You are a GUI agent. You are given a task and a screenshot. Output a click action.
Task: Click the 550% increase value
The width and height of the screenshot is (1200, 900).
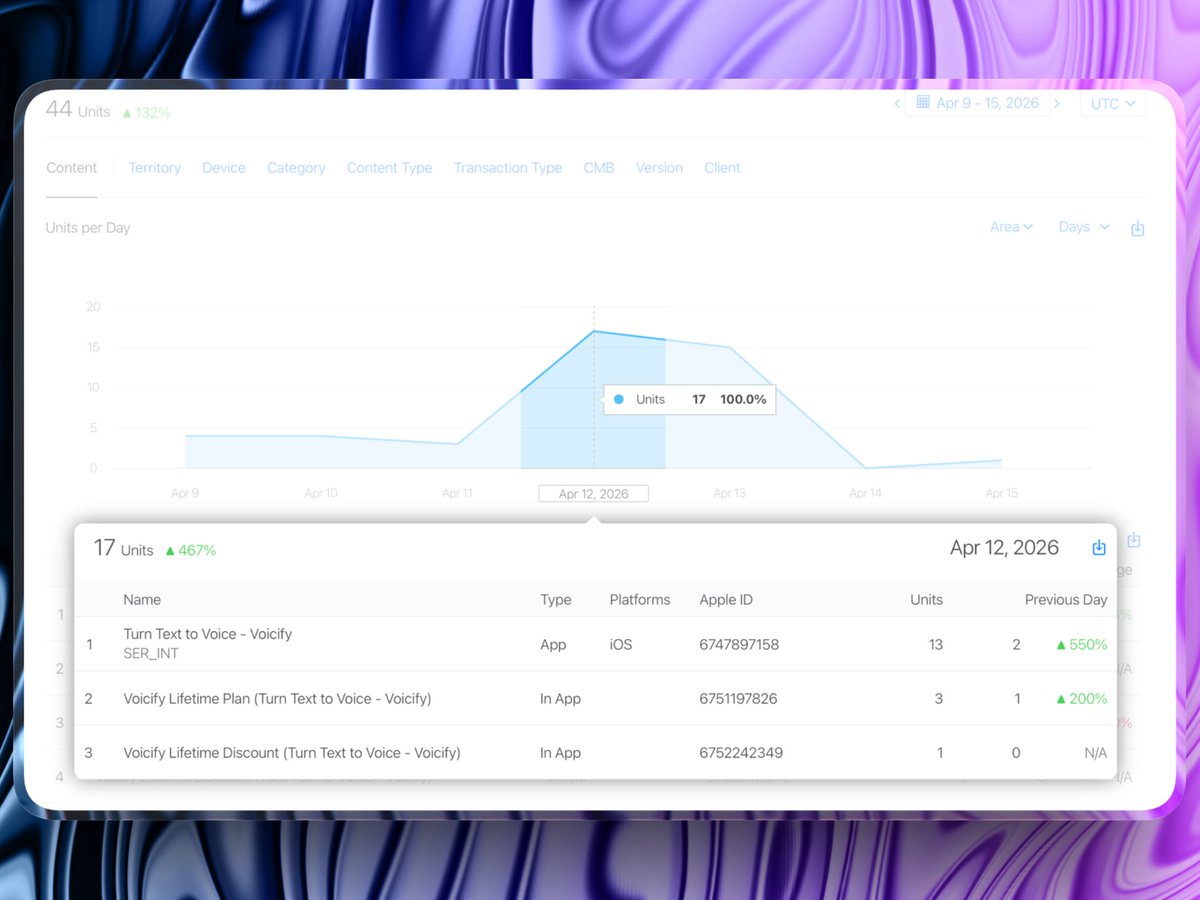point(1081,645)
